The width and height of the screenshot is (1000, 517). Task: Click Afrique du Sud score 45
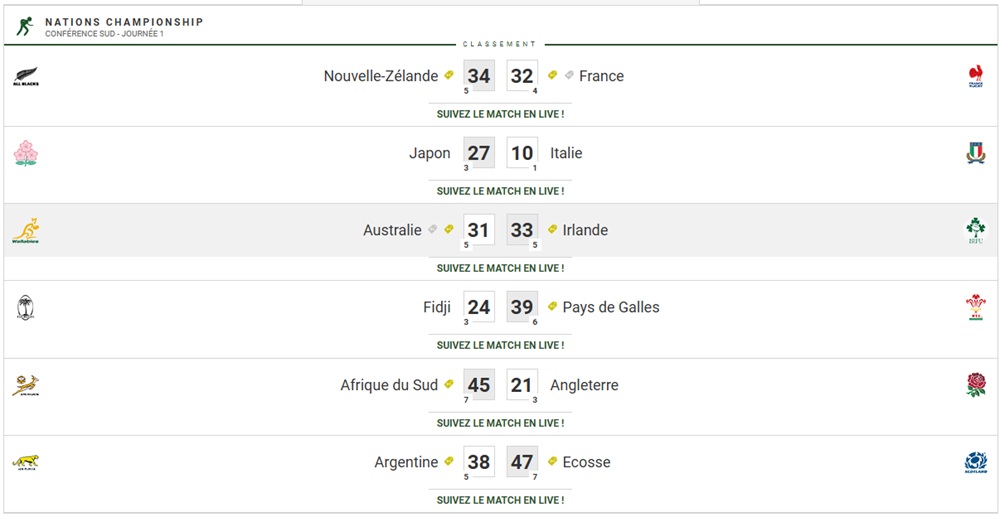point(479,385)
